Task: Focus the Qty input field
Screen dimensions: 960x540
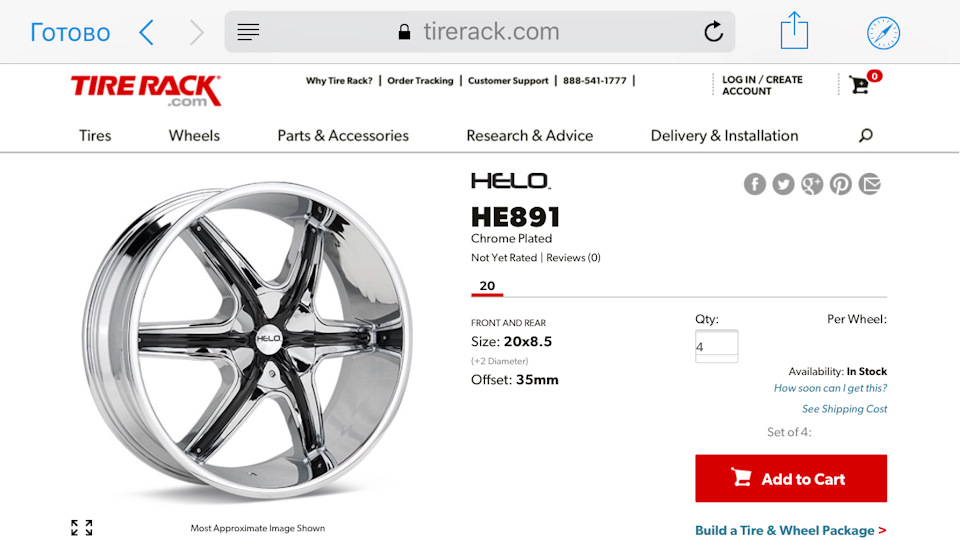Action: (x=716, y=346)
